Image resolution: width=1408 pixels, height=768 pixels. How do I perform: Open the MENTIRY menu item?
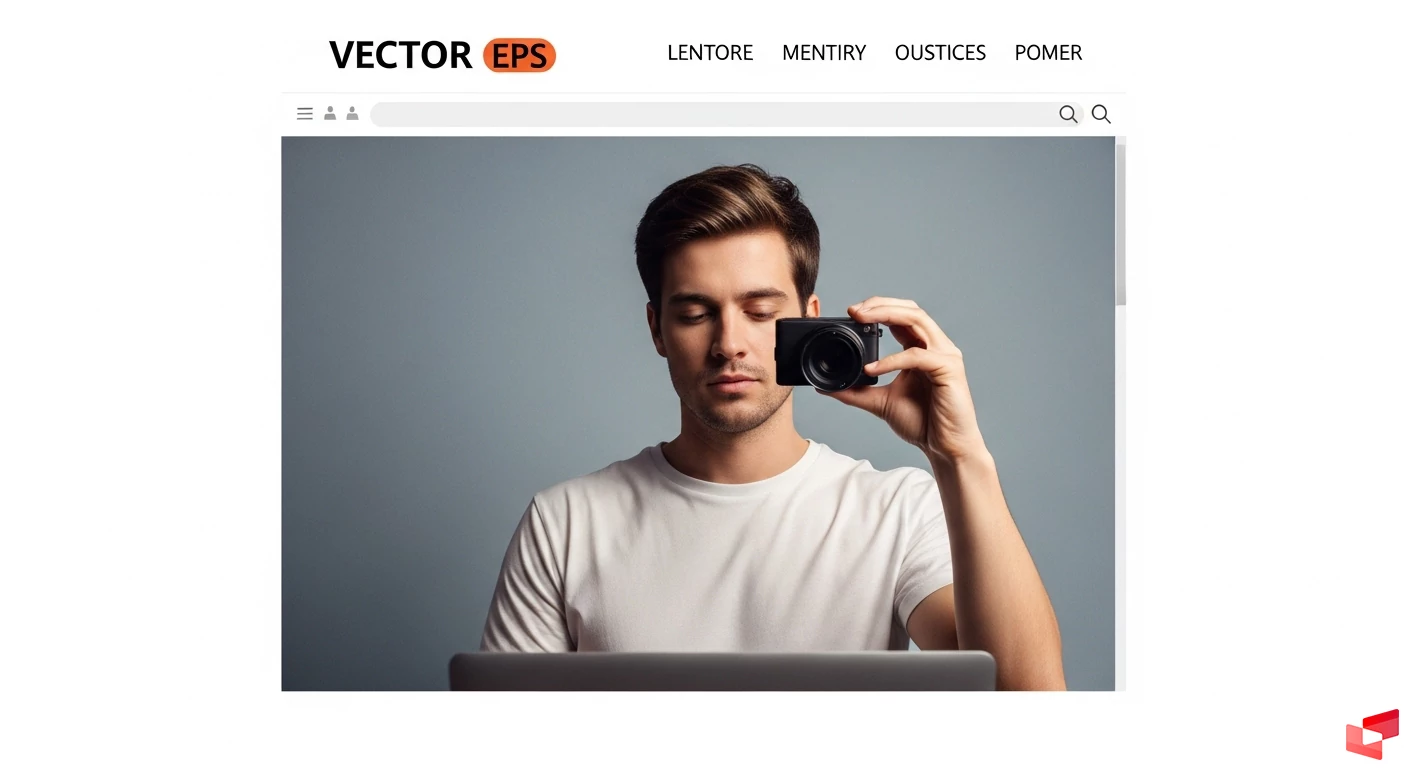coord(824,53)
